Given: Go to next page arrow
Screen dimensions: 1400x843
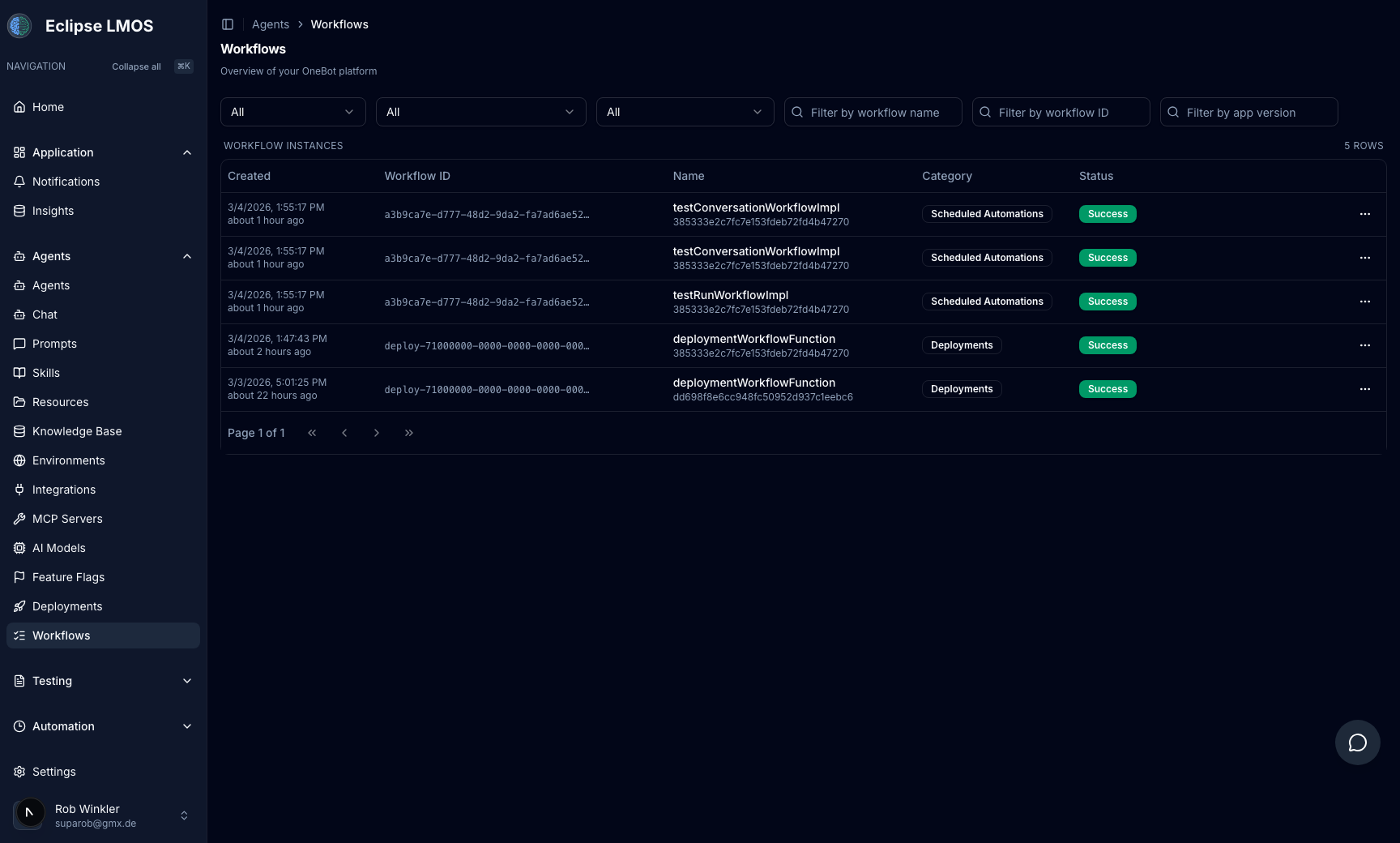Looking at the screenshot, I should [377, 433].
